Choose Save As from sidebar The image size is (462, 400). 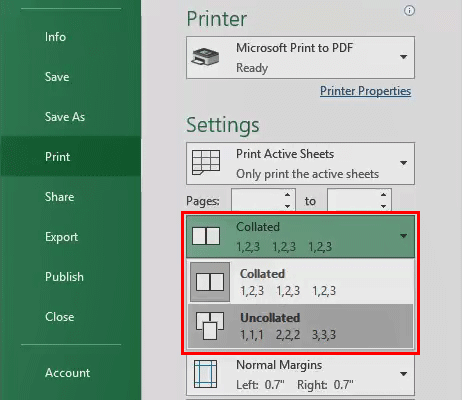pos(65,117)
